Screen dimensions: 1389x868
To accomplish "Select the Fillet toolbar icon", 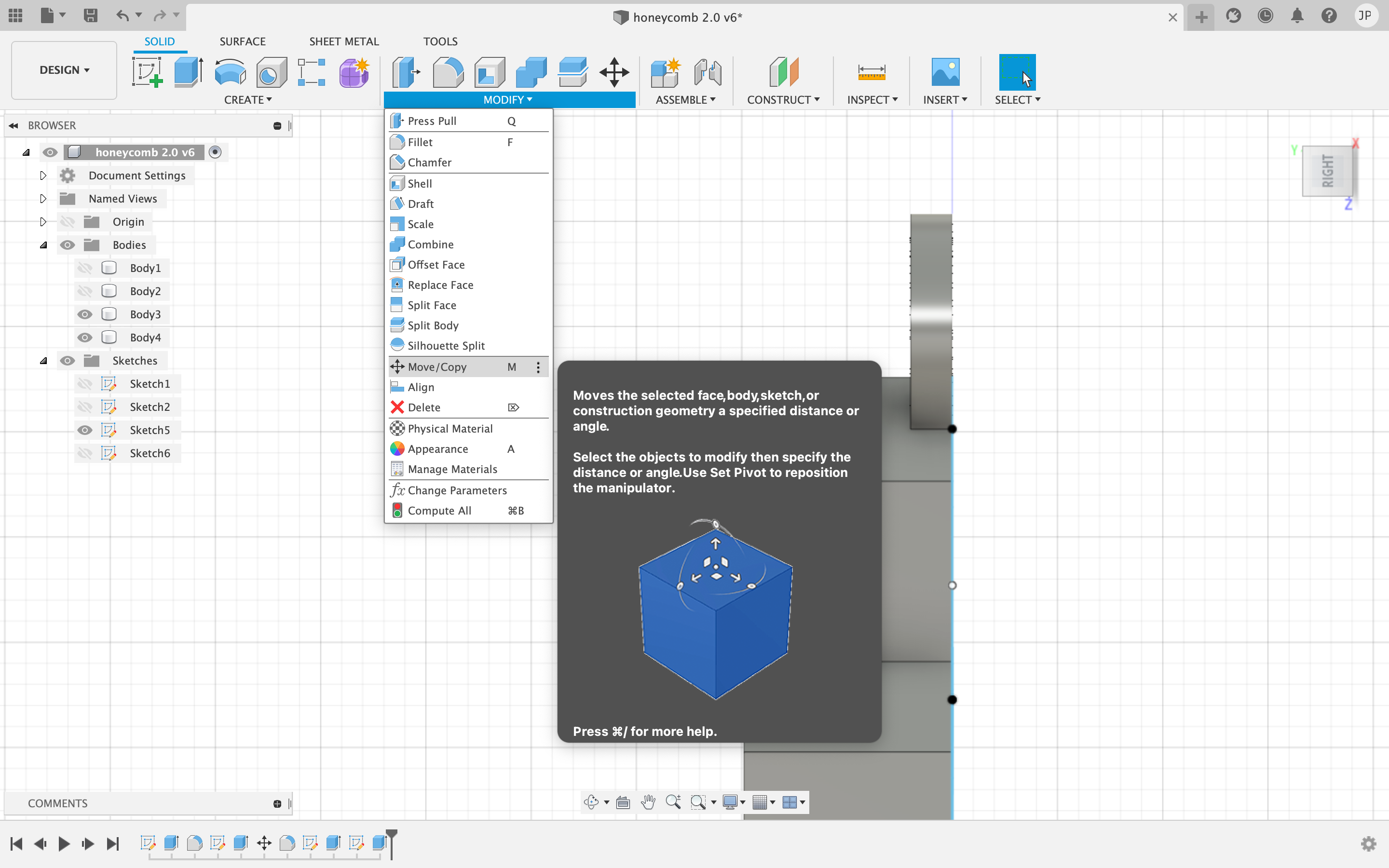I will click(448, 73).
